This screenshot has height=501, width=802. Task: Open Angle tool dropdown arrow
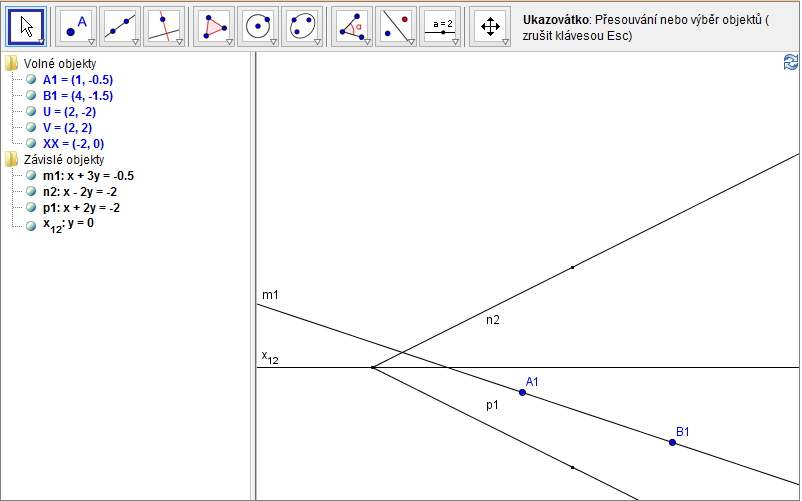tap(367, 42)
